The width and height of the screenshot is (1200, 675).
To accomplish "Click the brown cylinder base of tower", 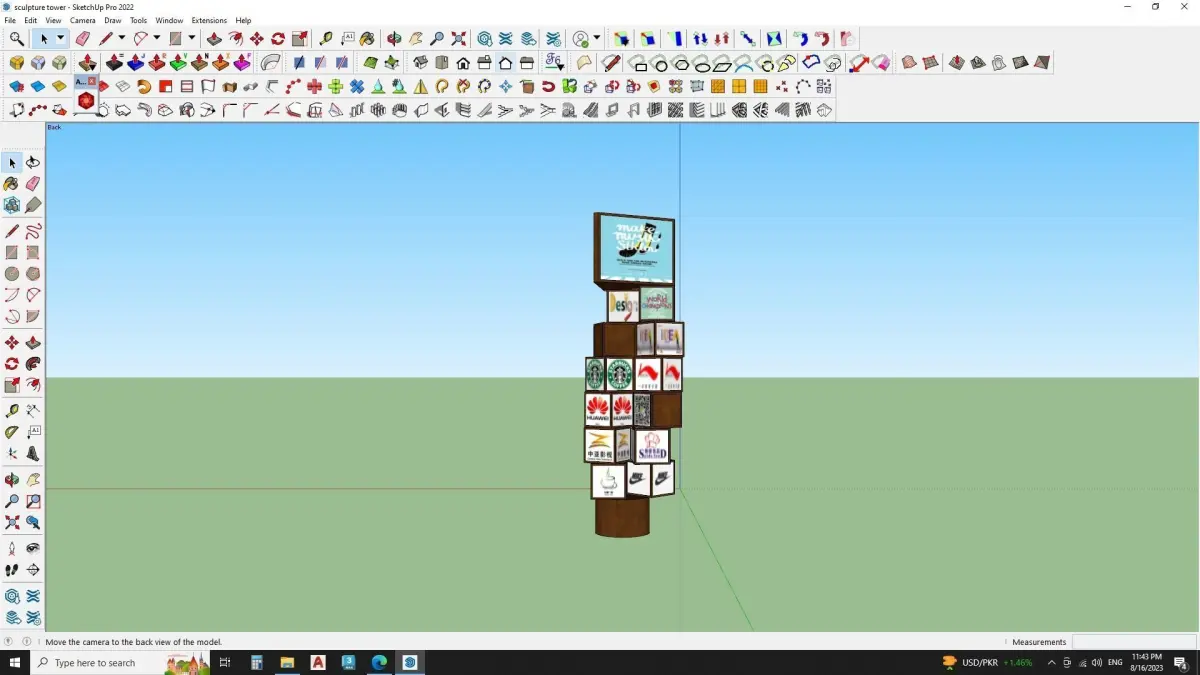I will 622,516.
